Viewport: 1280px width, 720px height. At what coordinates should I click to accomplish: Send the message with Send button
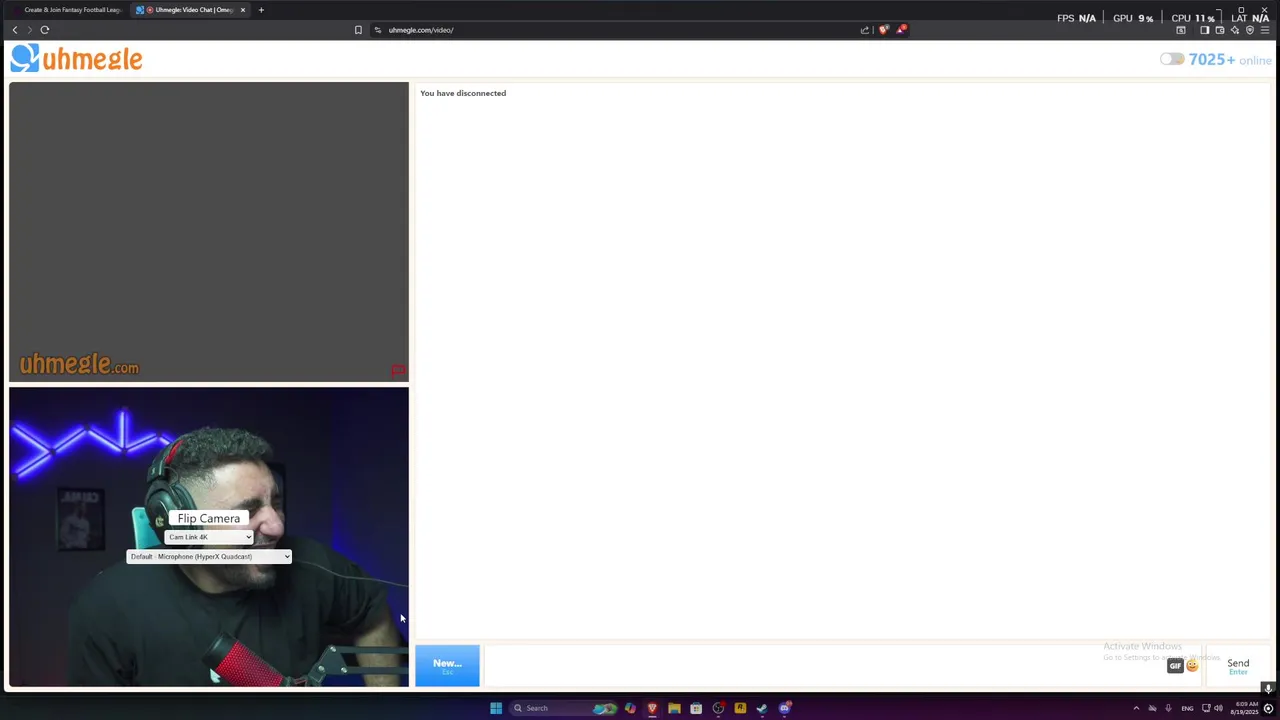(x=1238, y=666)
